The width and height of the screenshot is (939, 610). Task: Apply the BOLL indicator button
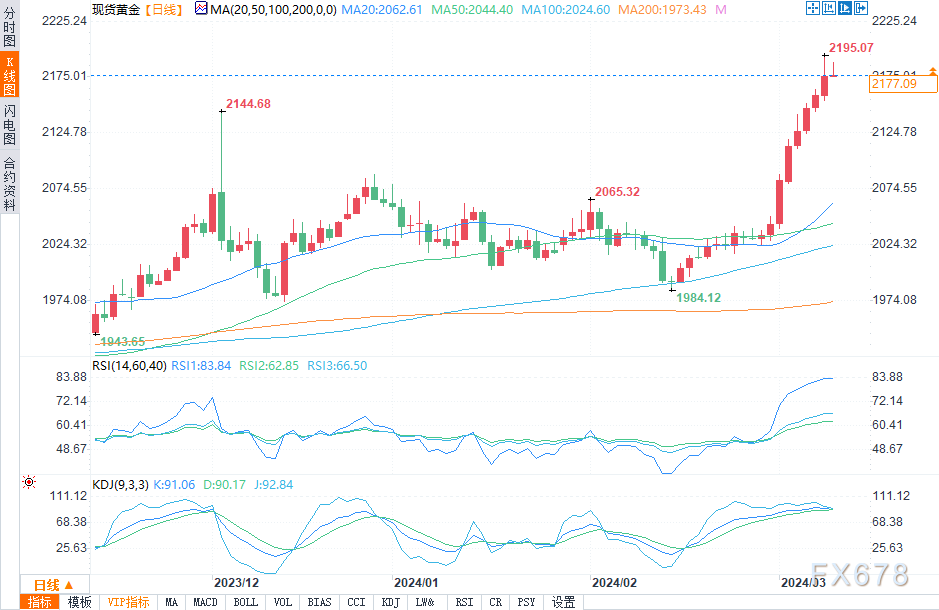246,602
